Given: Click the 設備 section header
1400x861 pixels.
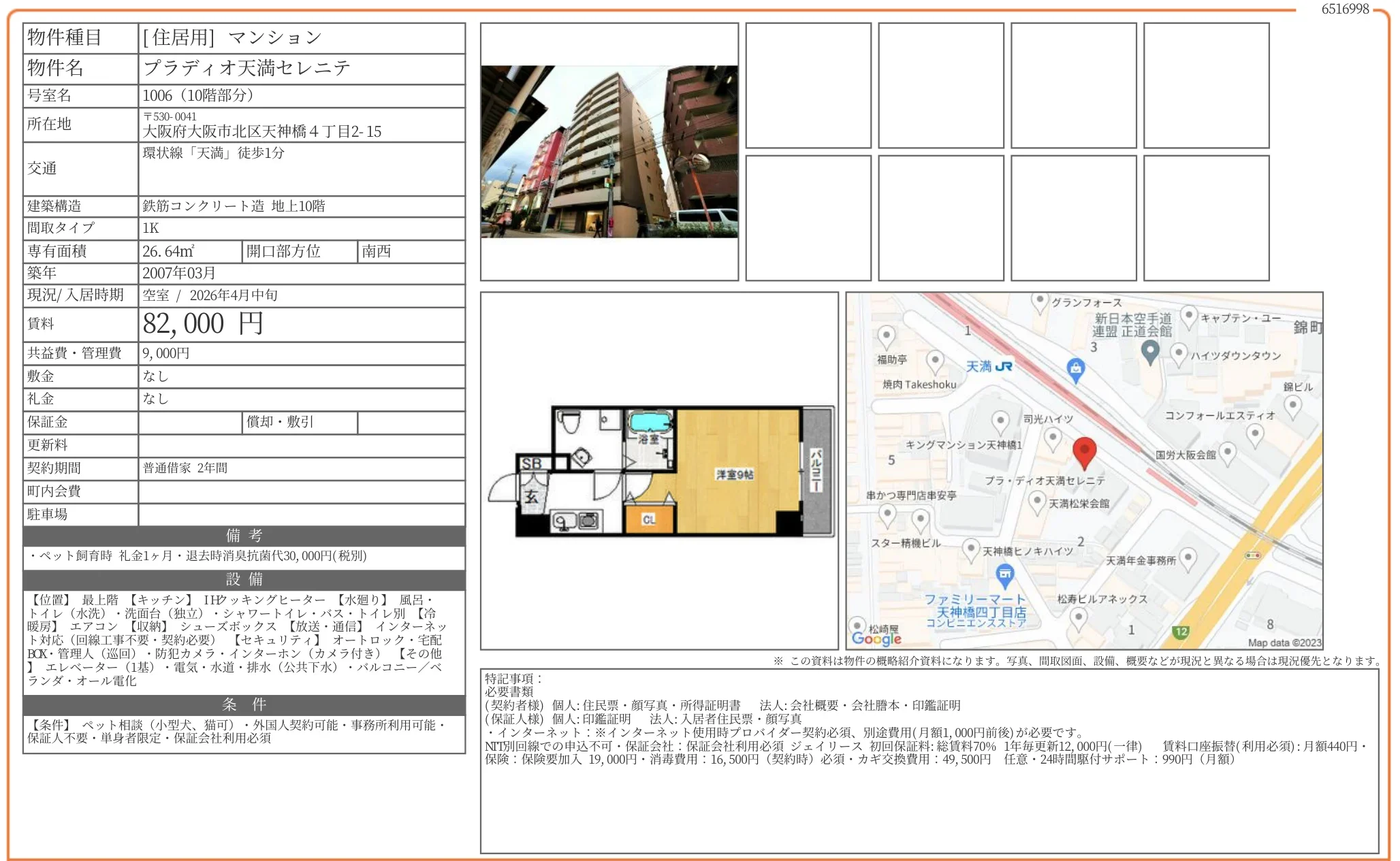Looking at the screenshot, I should pyautogui.click(x=244, y=579).
